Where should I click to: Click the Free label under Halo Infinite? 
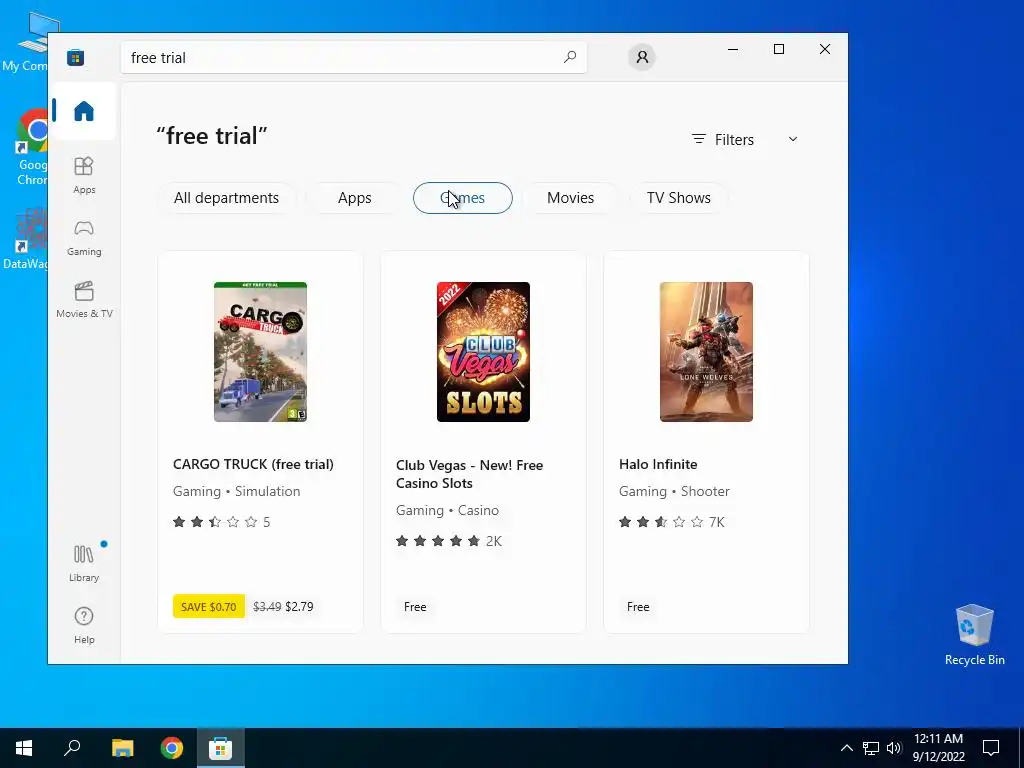click(638, 607)
